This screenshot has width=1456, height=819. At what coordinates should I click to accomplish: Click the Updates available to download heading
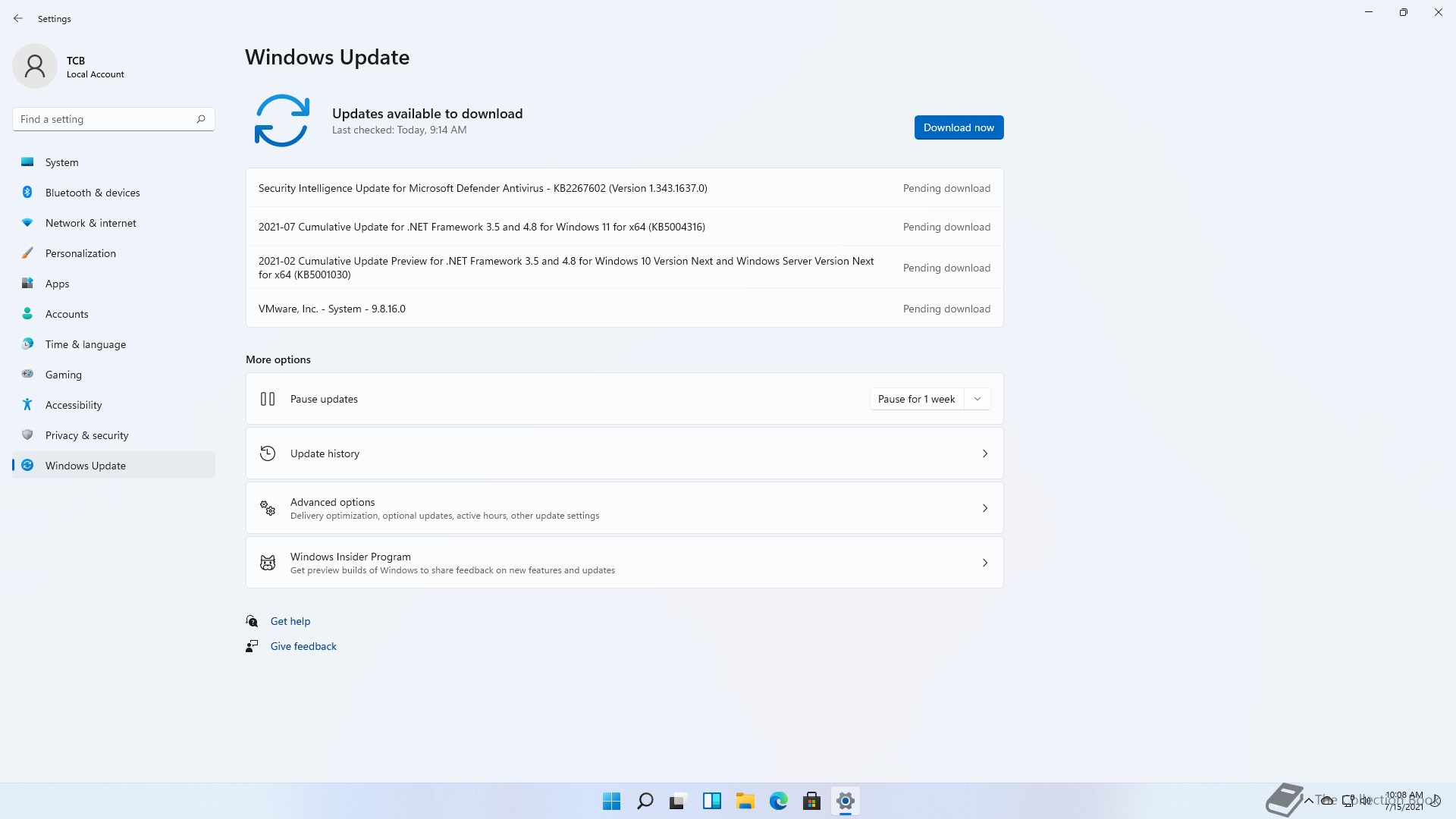[427, 114]
